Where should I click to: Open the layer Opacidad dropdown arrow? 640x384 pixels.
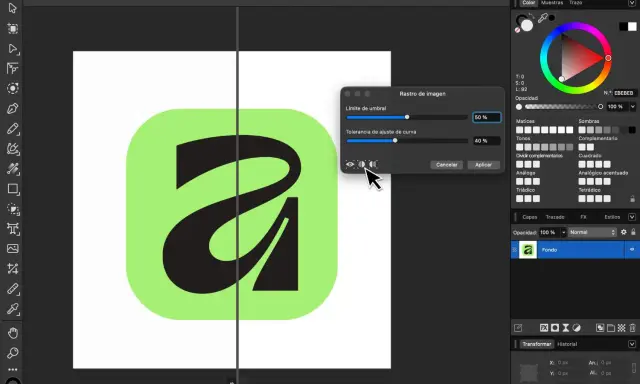point(564,232)
